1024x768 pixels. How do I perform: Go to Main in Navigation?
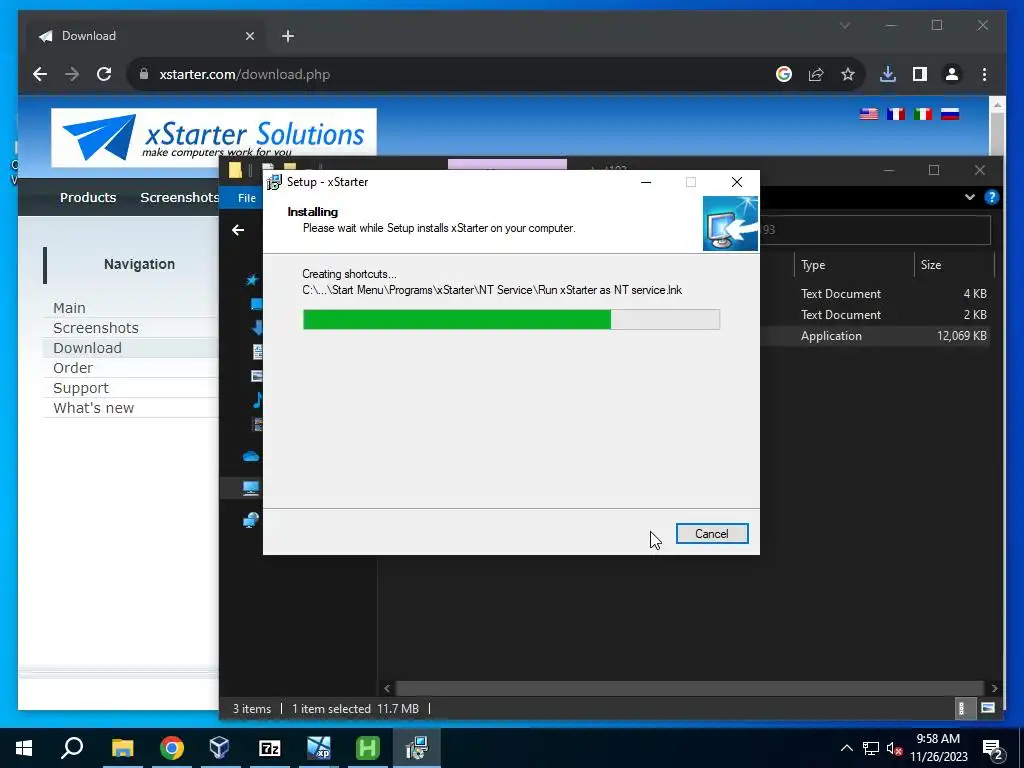tap(69, 308)
